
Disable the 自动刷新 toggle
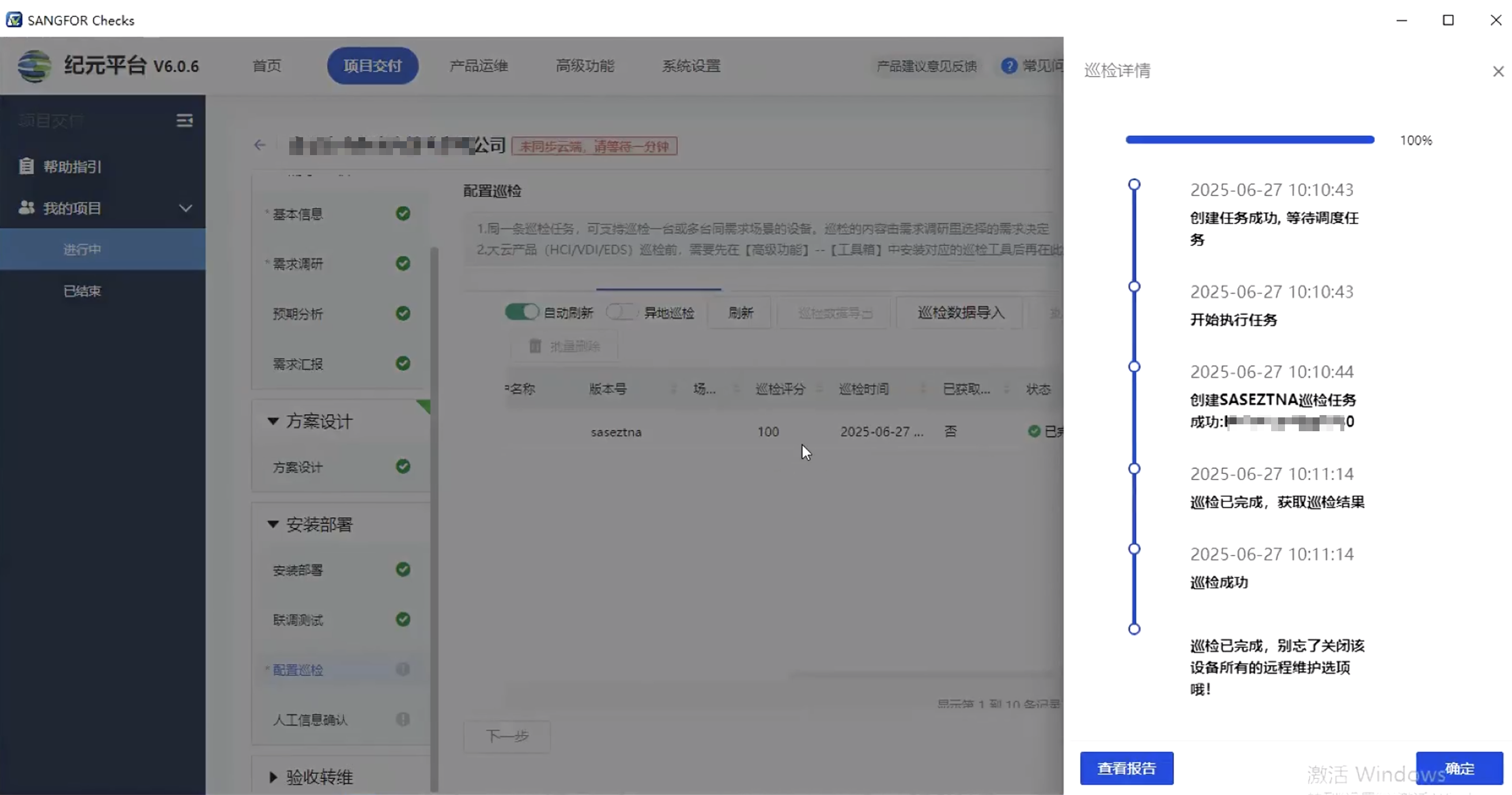point(521,312)
